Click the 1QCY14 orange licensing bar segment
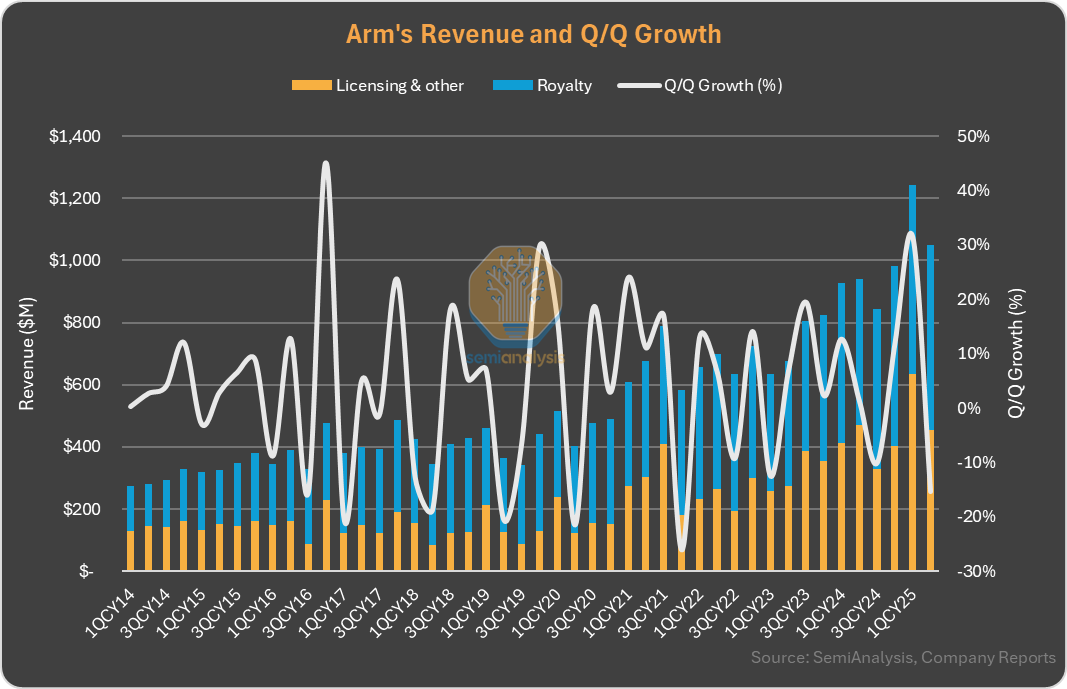This screenshot has width=1067, height=689. pyautogui.click(x=131, y=550)
